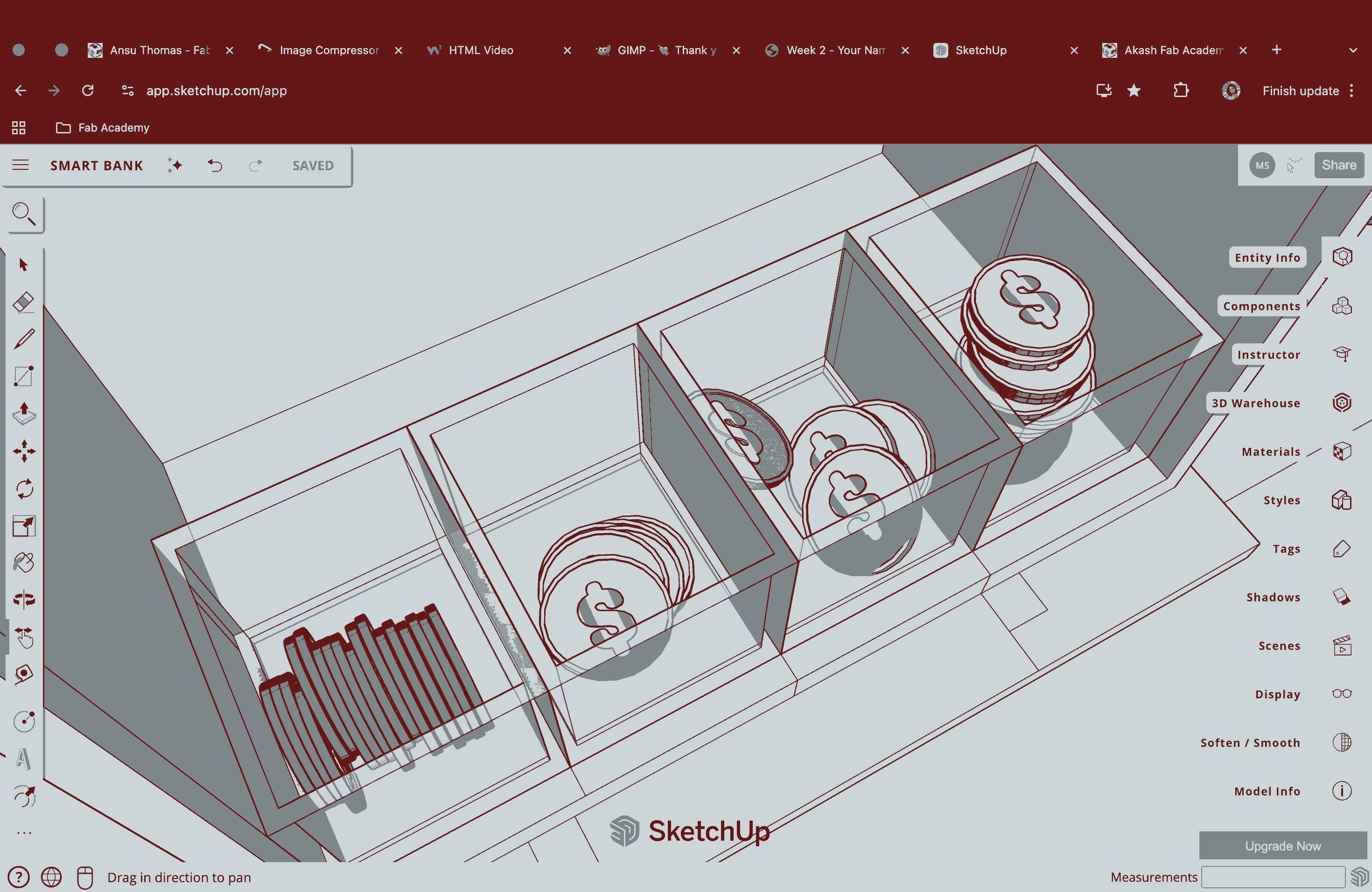Open the Tags panel
Image resolution: width=1372 pixels, height=892 pixels.
click(1342, 549)
